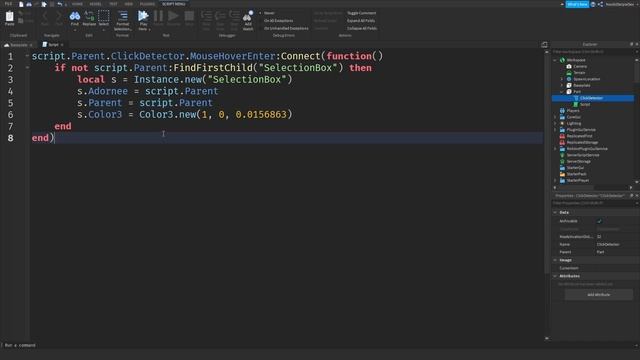Toggle the first checkbox in the Data section
640x360 pixels.
click(x=599, y=221)
